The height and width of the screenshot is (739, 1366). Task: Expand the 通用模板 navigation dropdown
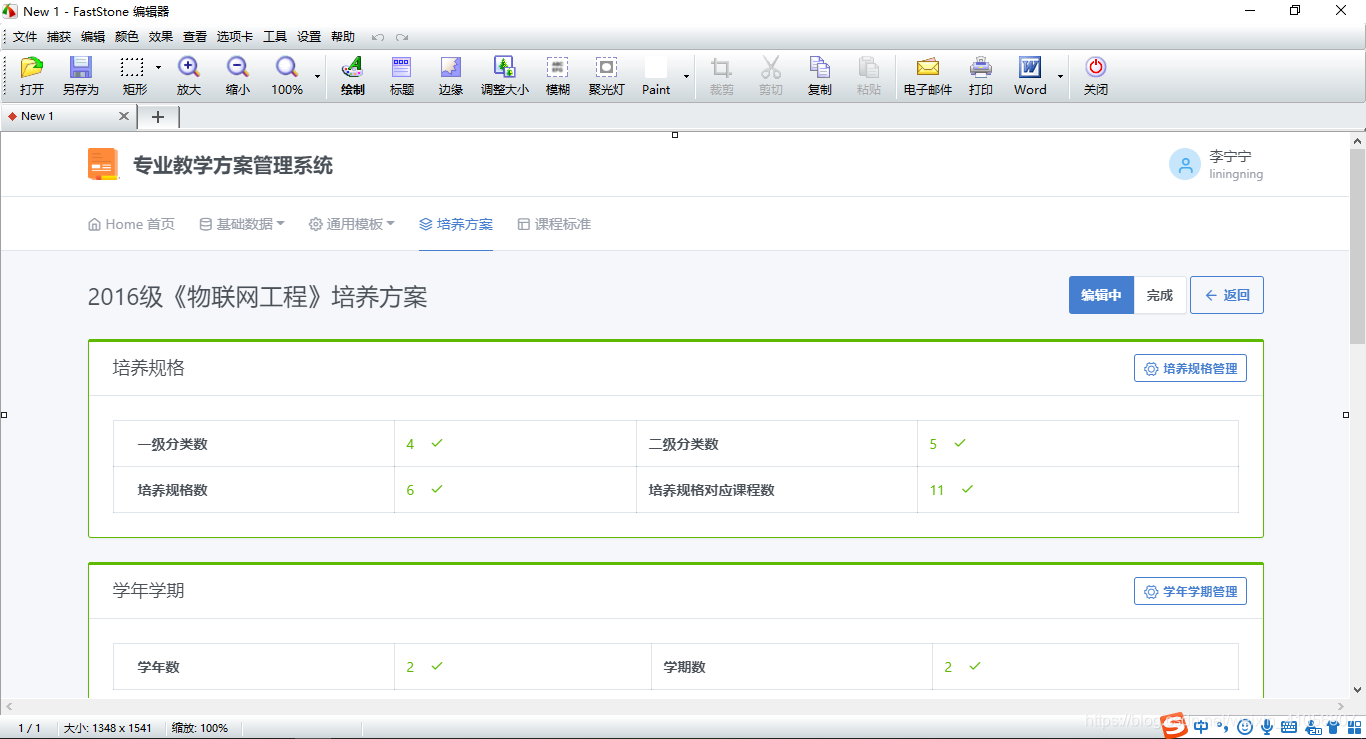coord(352,224)
